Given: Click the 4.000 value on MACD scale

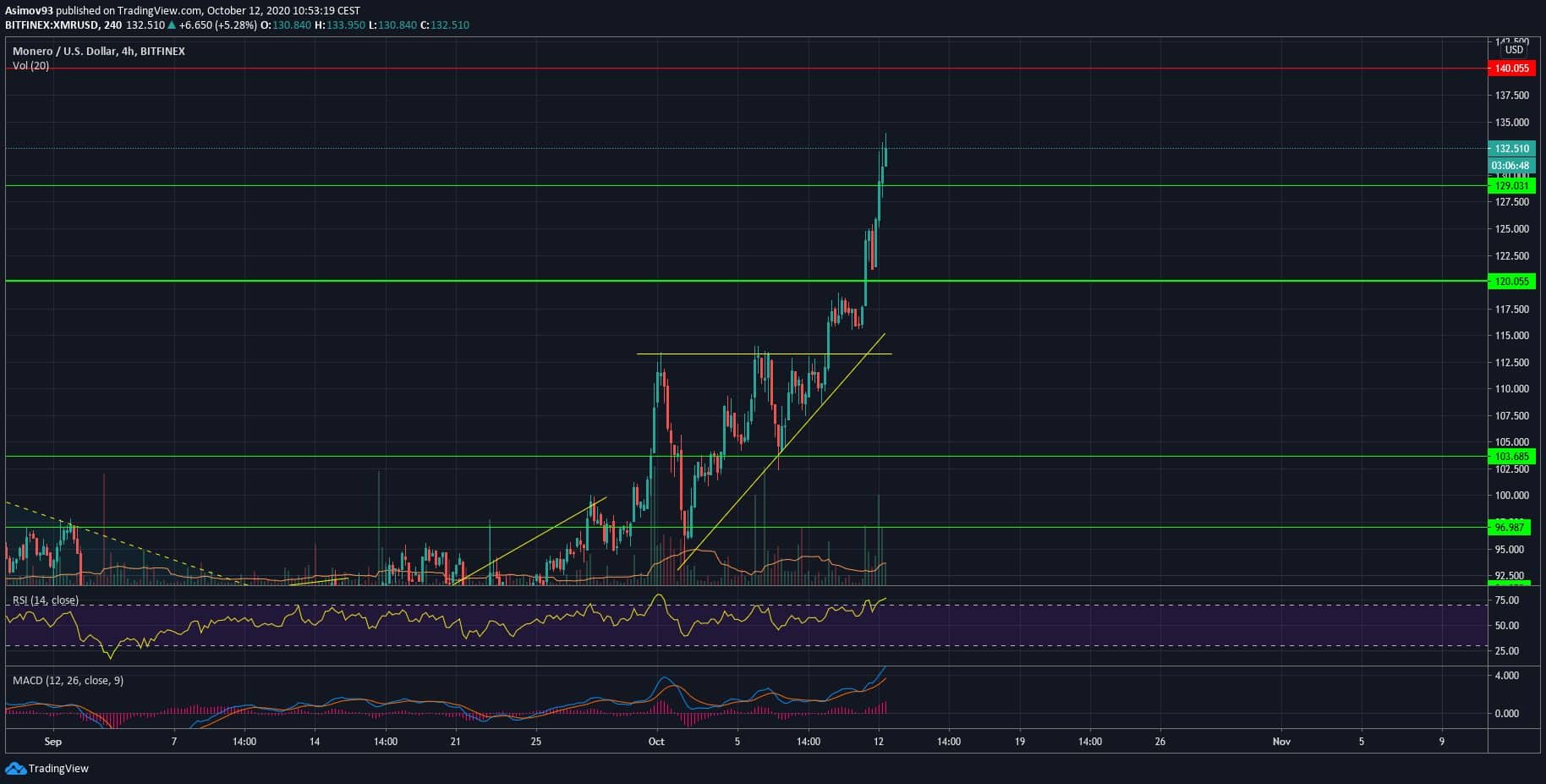Looking at the screenshot, I should click(x=1507, y=676).
